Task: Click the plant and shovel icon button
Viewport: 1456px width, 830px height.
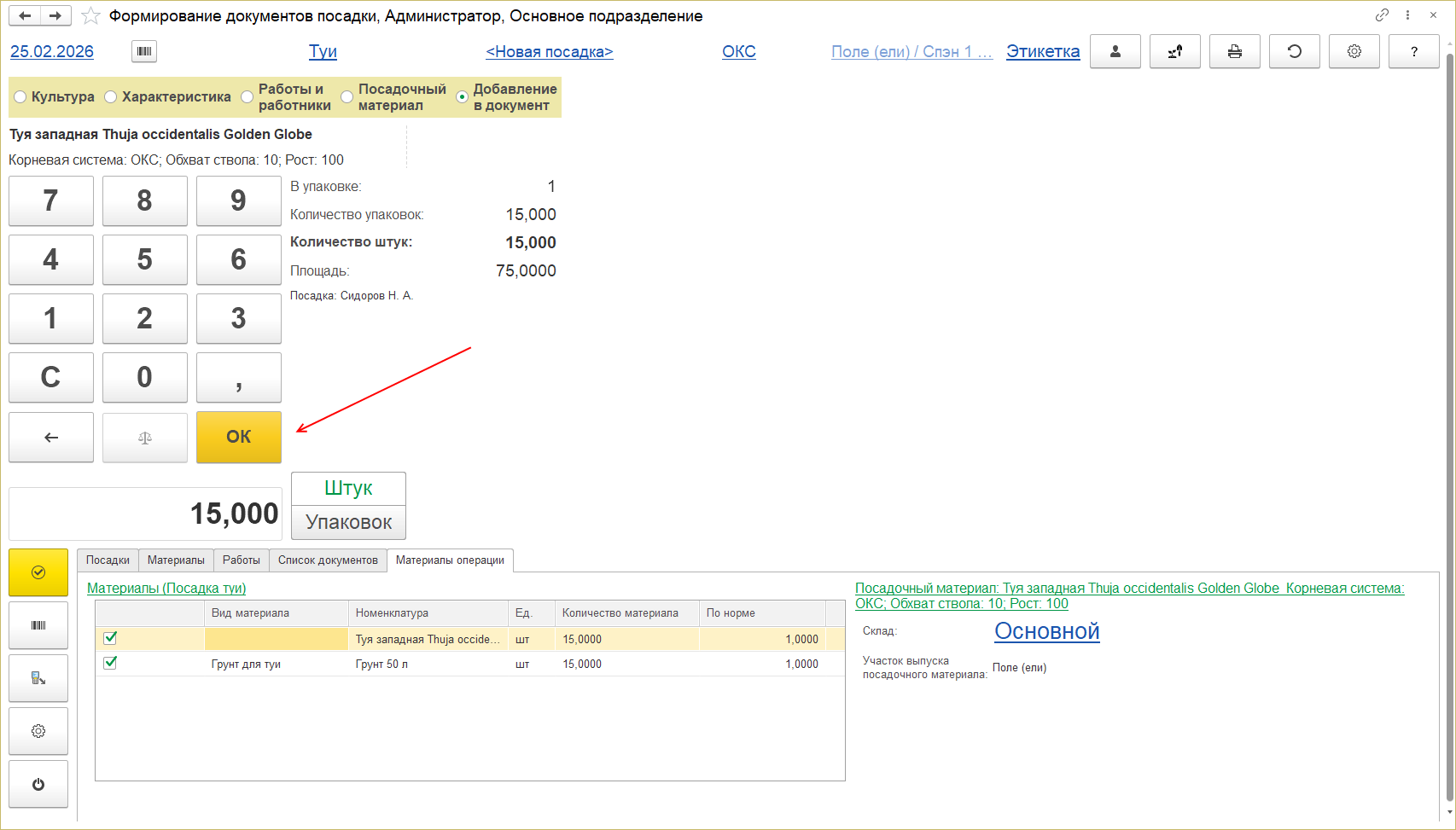Action: (1174, 52)
